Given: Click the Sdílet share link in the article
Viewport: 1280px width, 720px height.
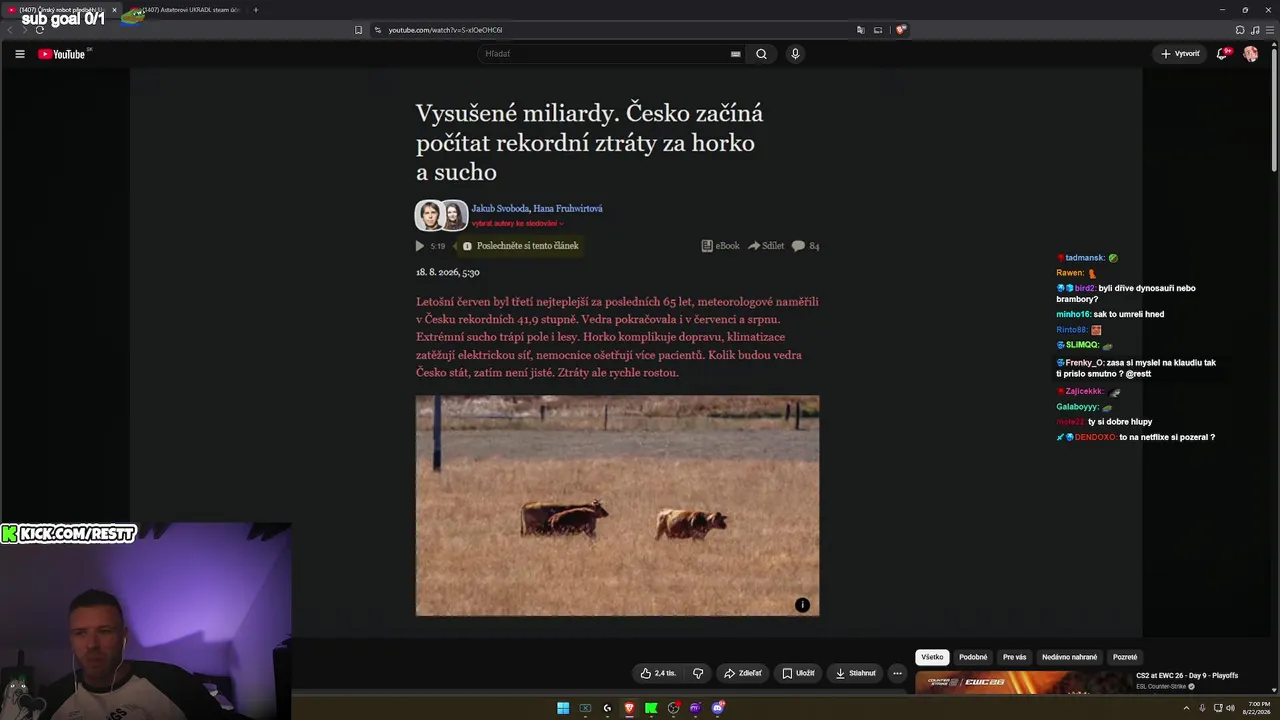Looking at the screenshot, I should 766,246.
